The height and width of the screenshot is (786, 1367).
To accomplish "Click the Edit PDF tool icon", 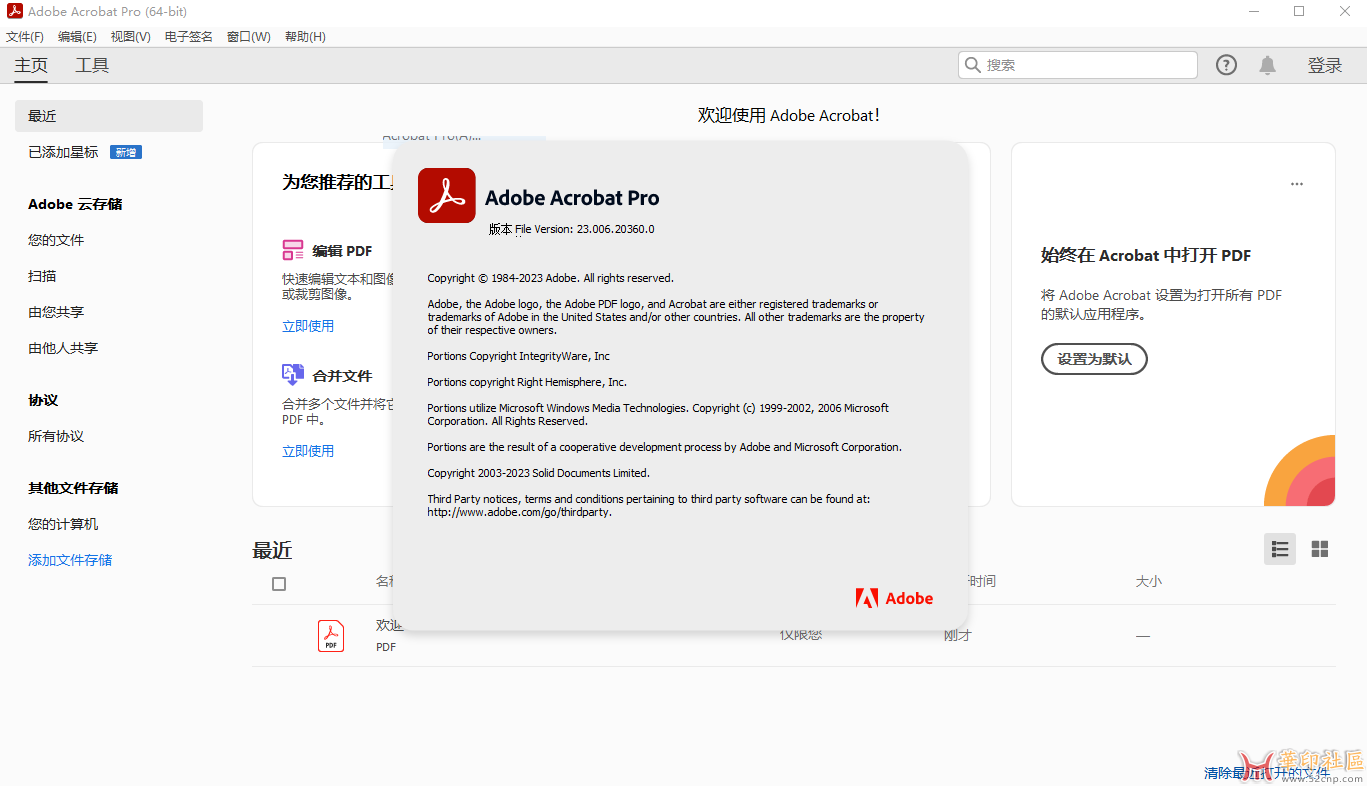I will pos(293,250).
